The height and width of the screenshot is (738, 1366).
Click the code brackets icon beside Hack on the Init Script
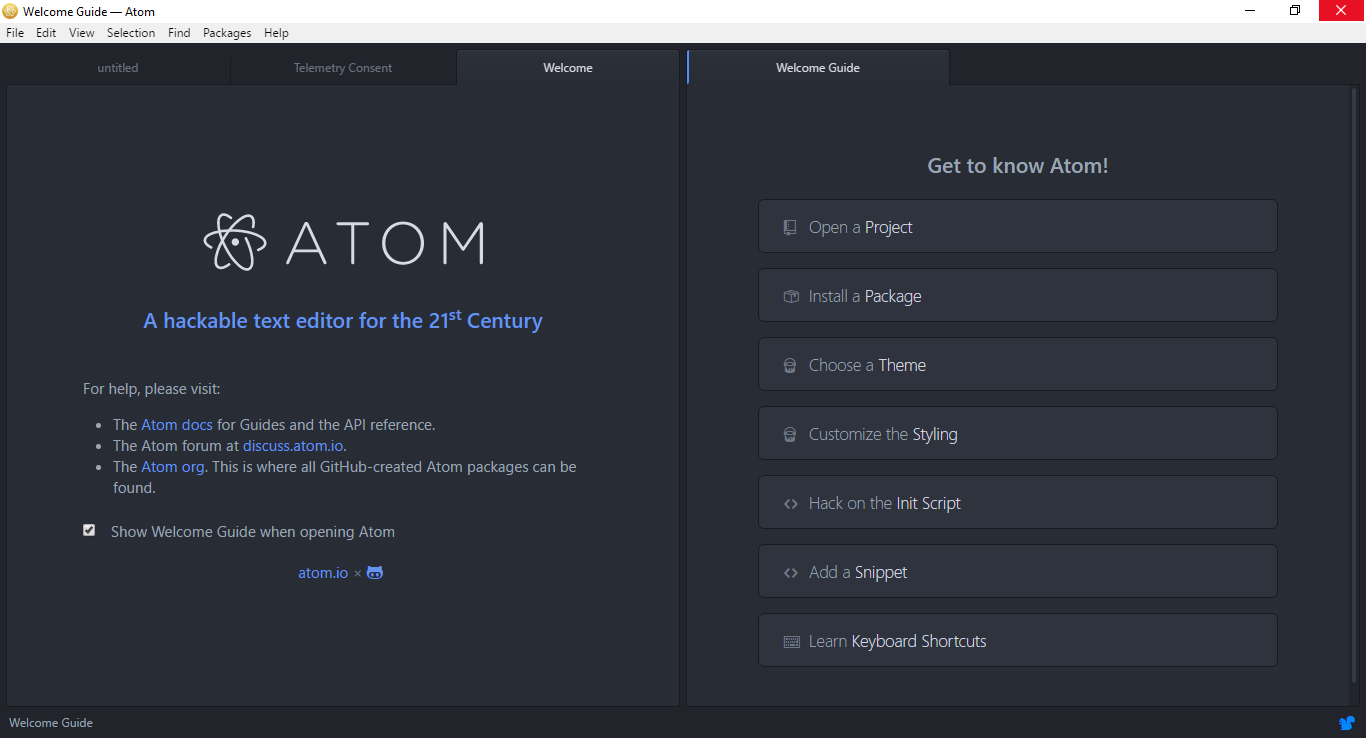coord(790,504)
